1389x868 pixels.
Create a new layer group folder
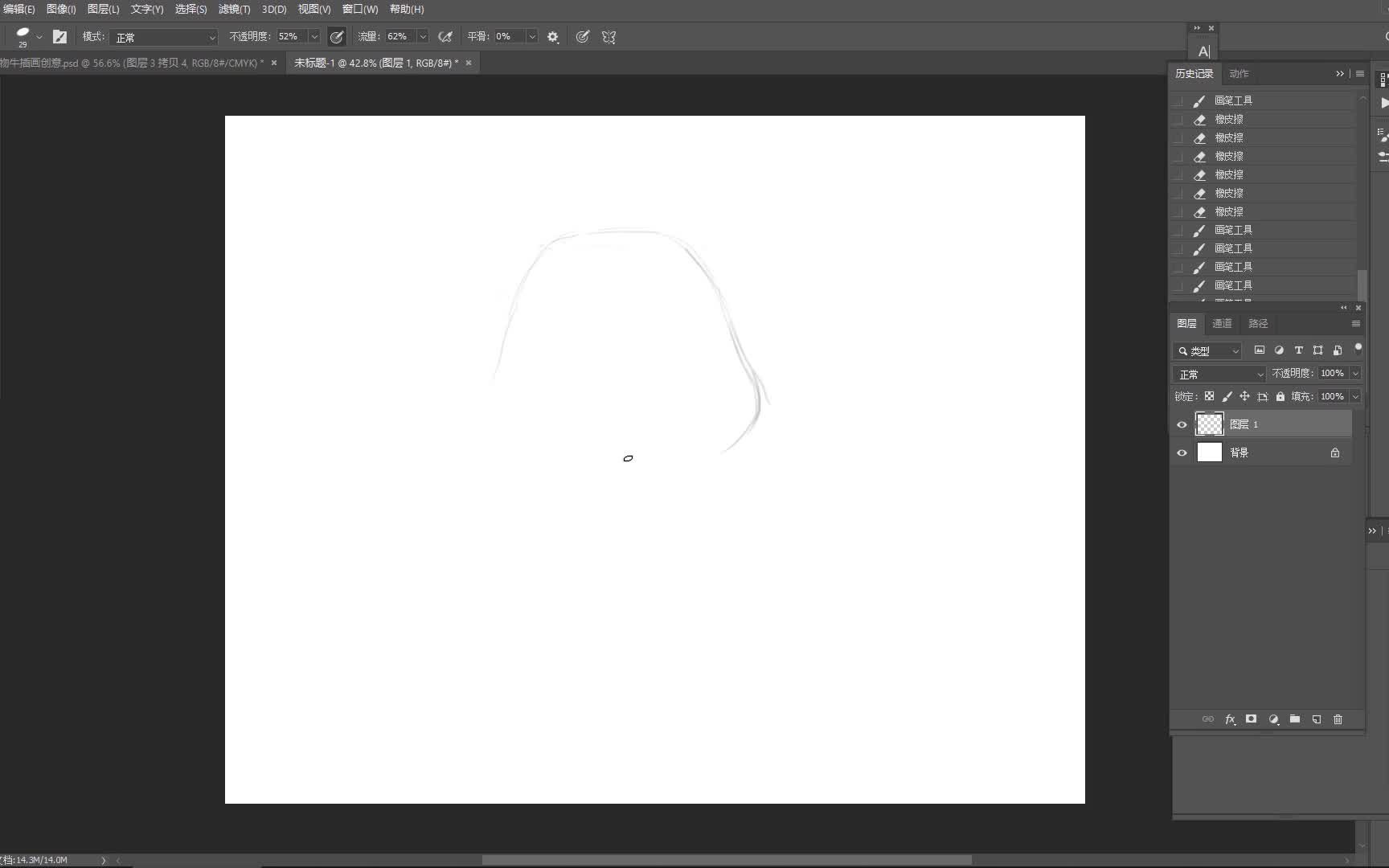tap(1295, 719)
